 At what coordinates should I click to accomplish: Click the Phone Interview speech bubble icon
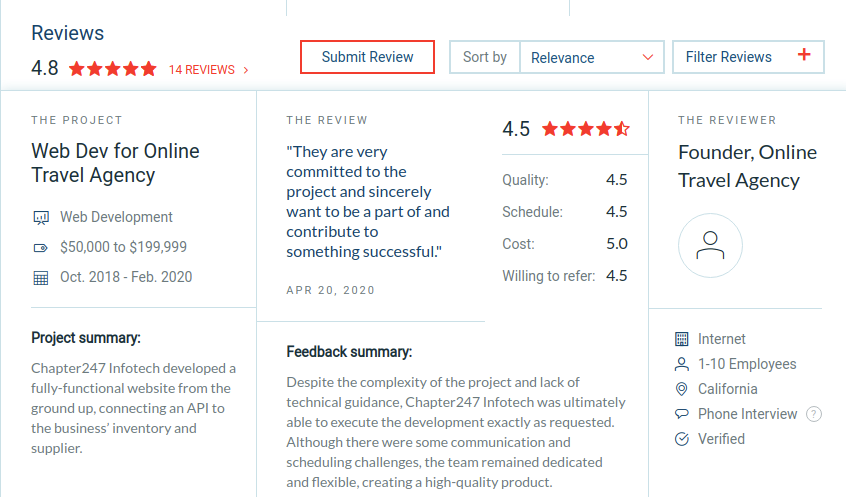[x=682, y=414]
